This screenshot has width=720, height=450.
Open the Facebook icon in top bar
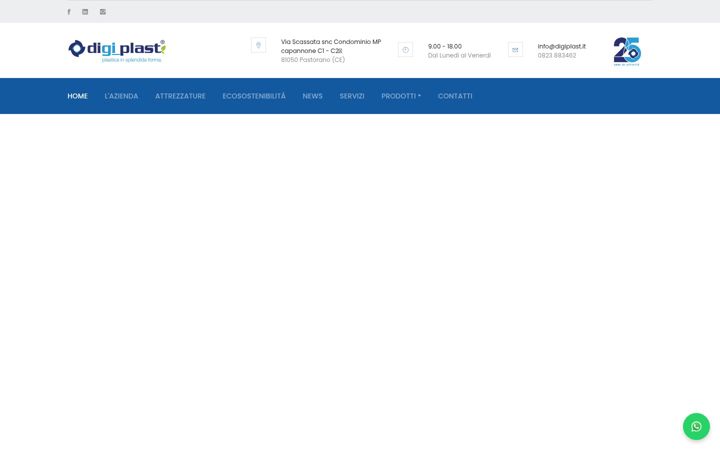69,12
